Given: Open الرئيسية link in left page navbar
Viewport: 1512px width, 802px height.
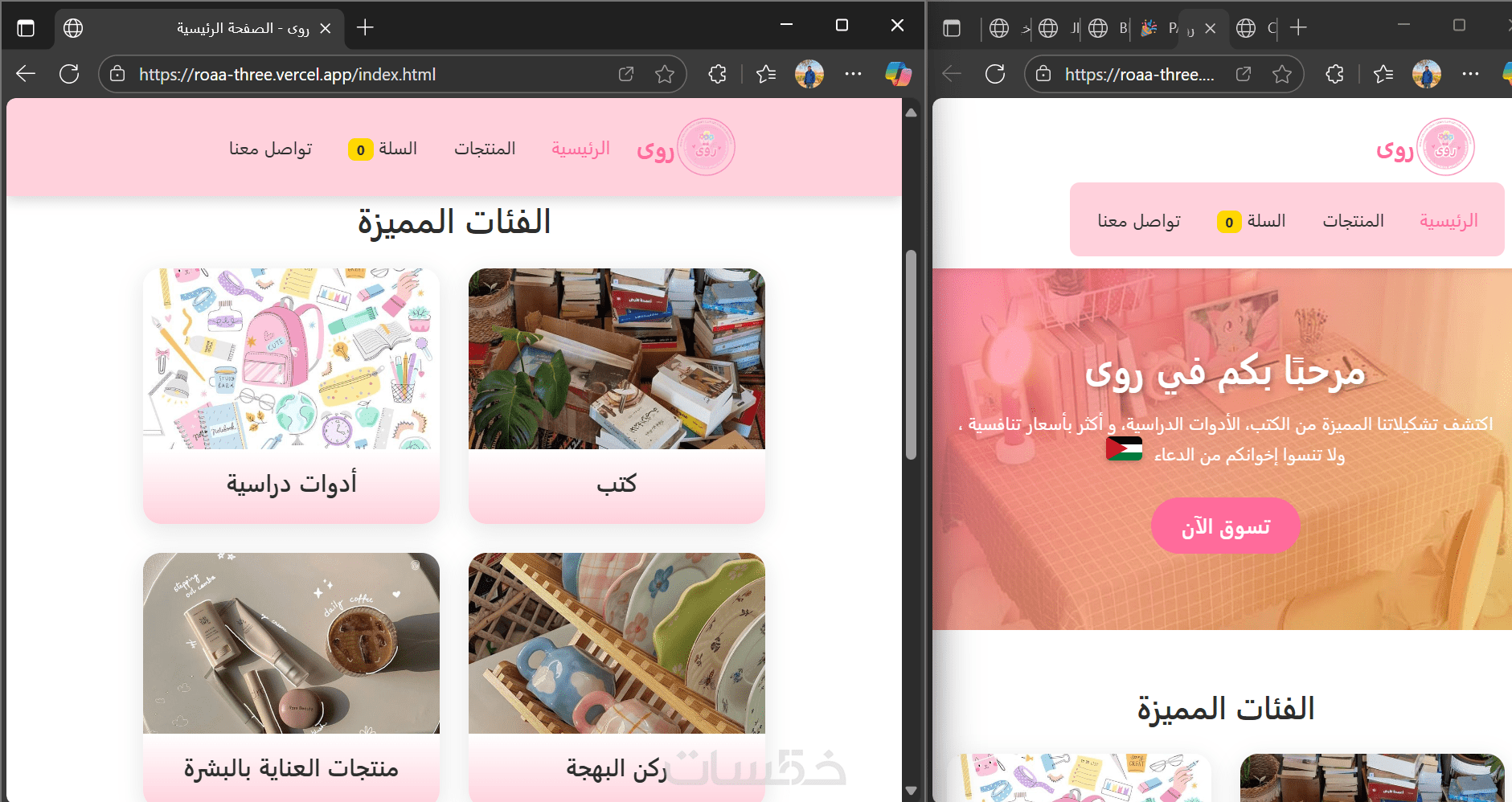Looking at the screenshot, I should pyautogui.click(x=580, y=149).
